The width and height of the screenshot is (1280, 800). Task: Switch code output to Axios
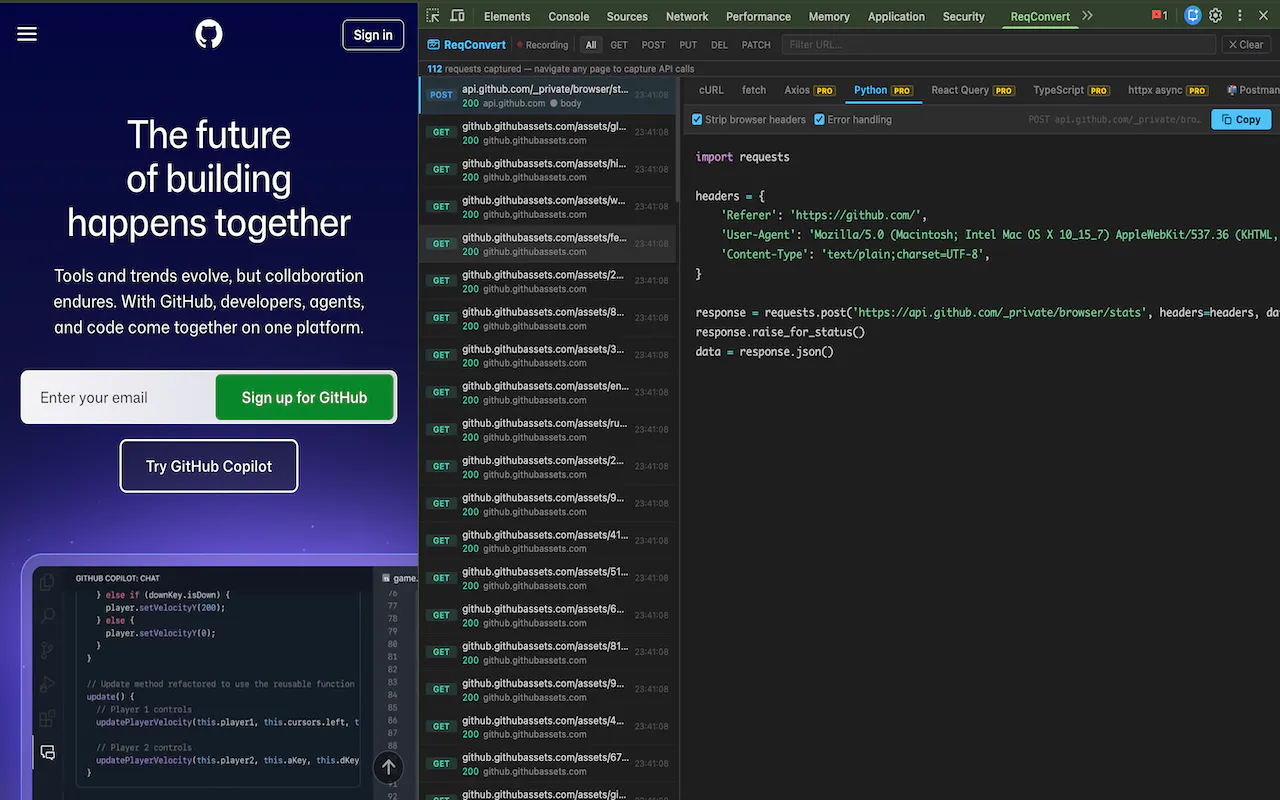[810, 90]
